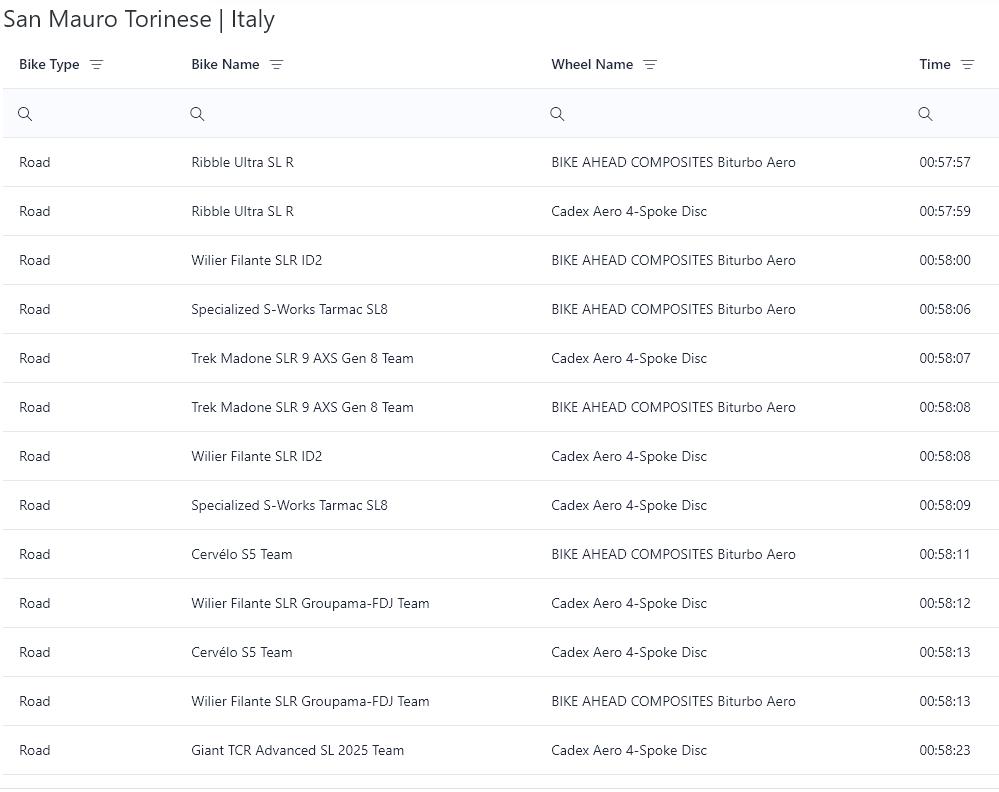Open the Time column filter icon
Viewport: 999px width, 792px height.
967,65
